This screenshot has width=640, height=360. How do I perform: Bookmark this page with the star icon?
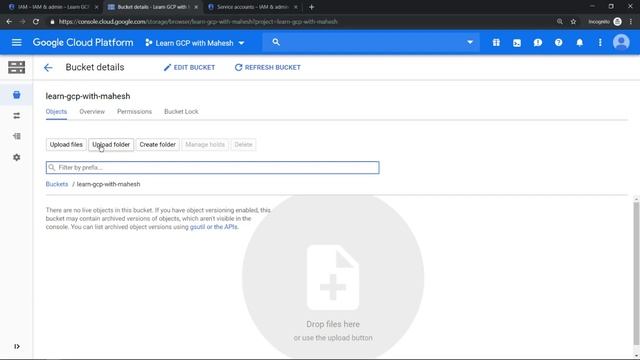pos(573,22)
